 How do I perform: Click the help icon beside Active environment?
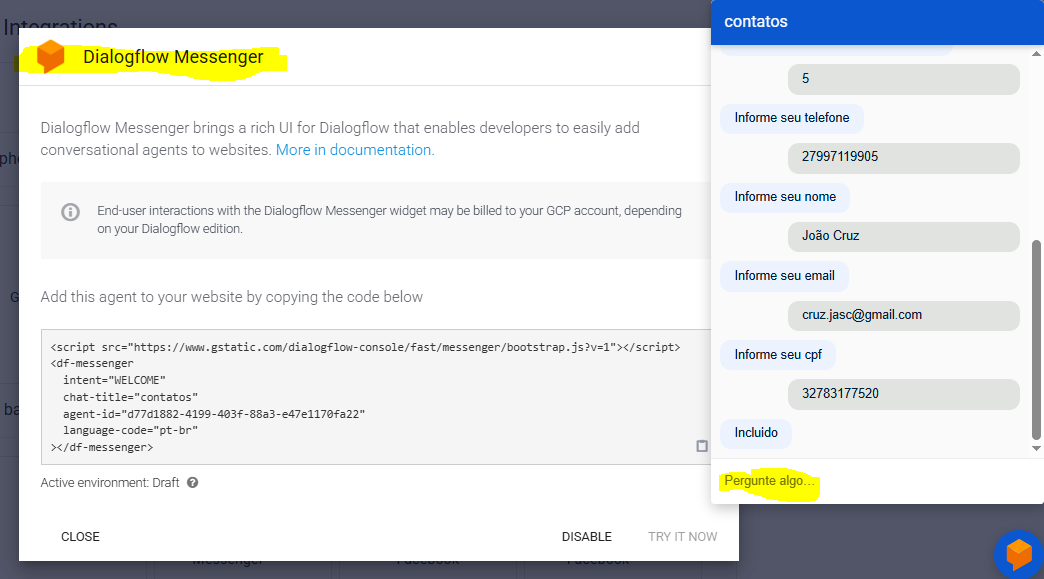(x=192, y=482)
